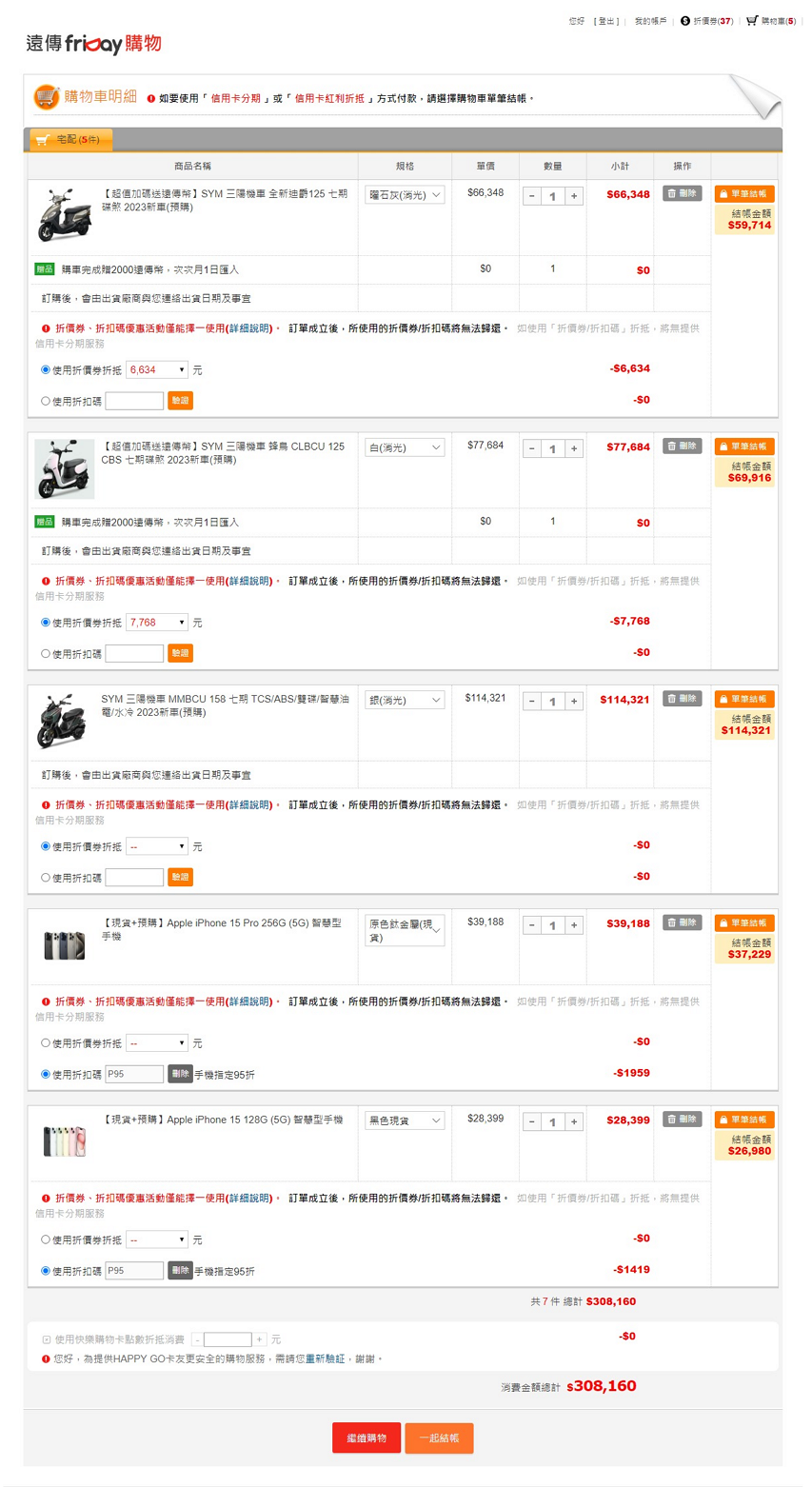Select the 宅配 (5件) tab

71,140
